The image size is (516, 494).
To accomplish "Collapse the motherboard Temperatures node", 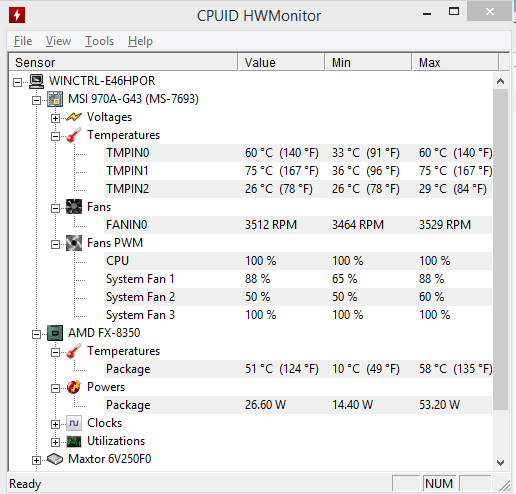I will [55, 136].
